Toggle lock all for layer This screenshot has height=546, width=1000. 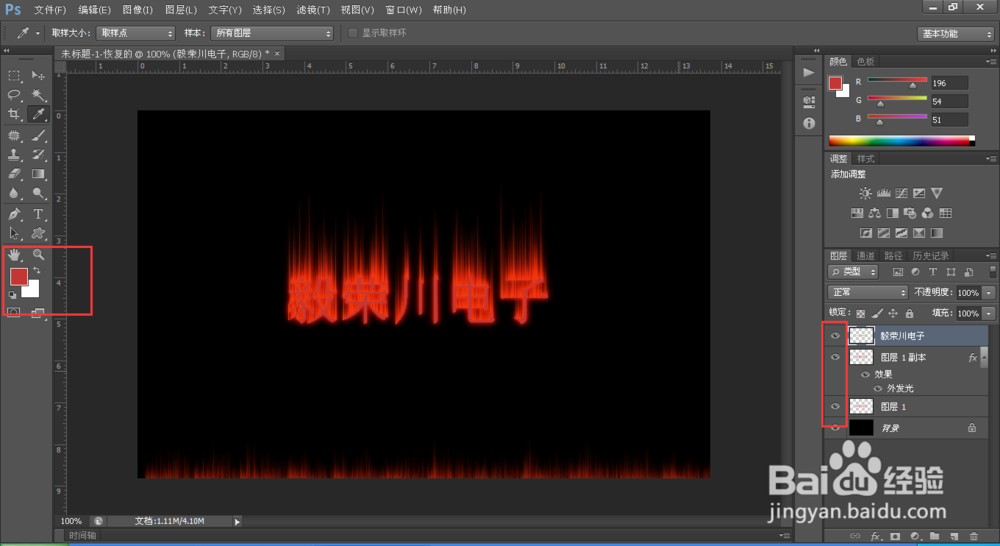[909, 313]
